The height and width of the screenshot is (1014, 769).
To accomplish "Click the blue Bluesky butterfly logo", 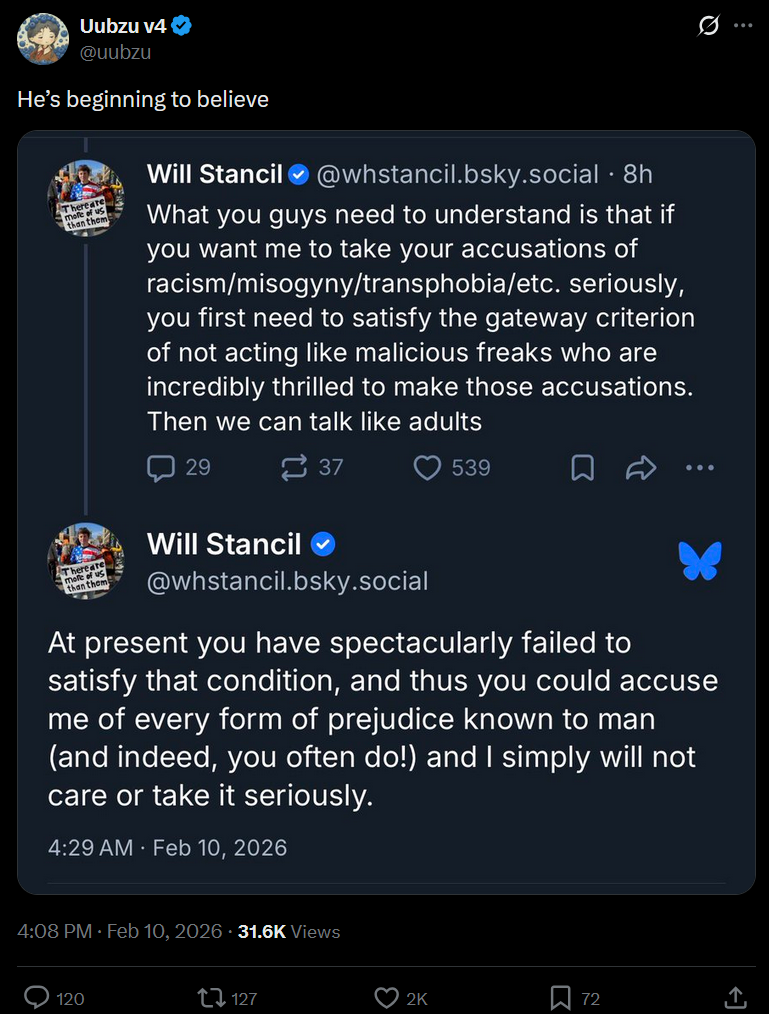I will (x=700, y=561).
